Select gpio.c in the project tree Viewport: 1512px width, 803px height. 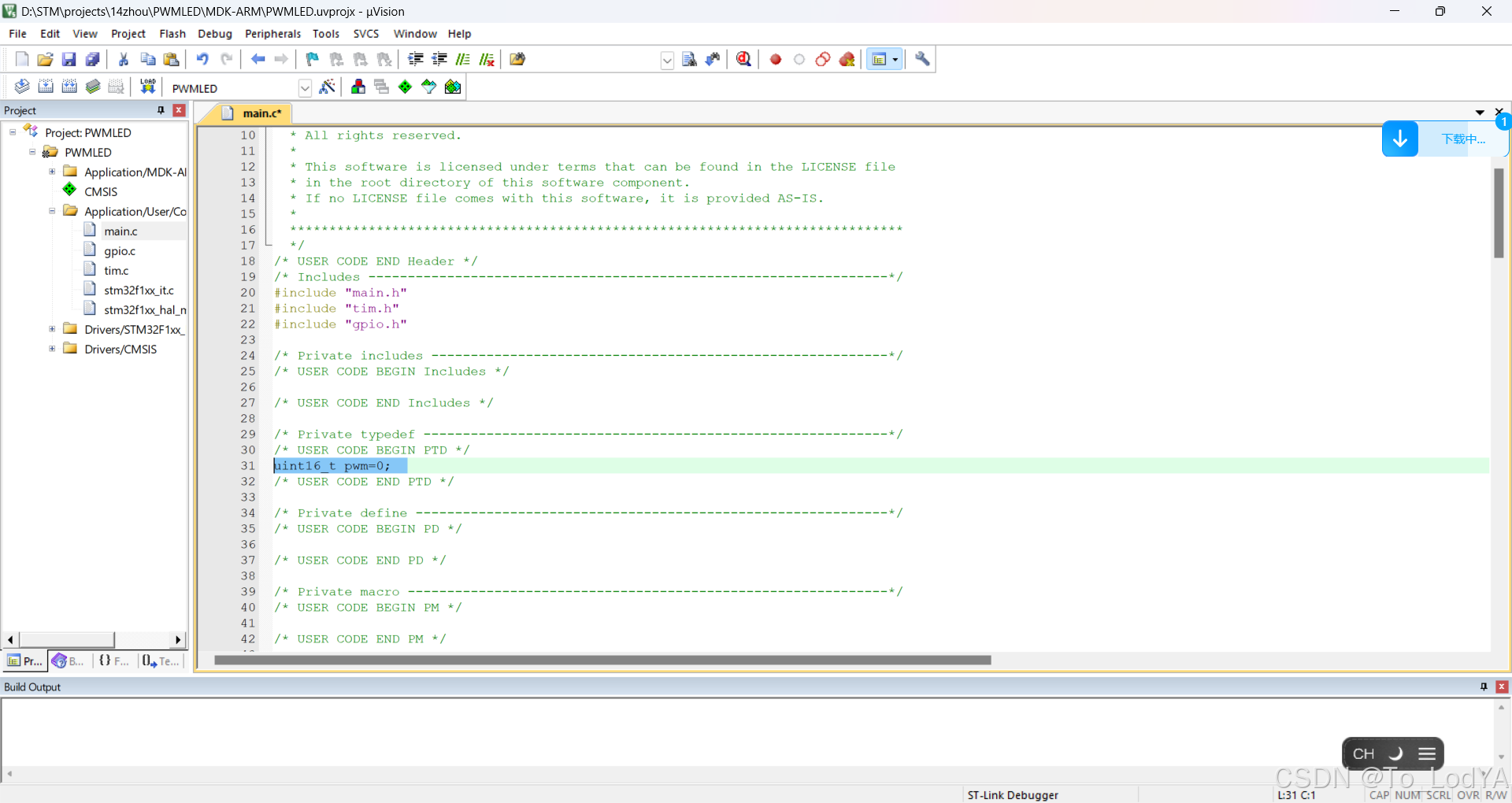click(120, 251)
